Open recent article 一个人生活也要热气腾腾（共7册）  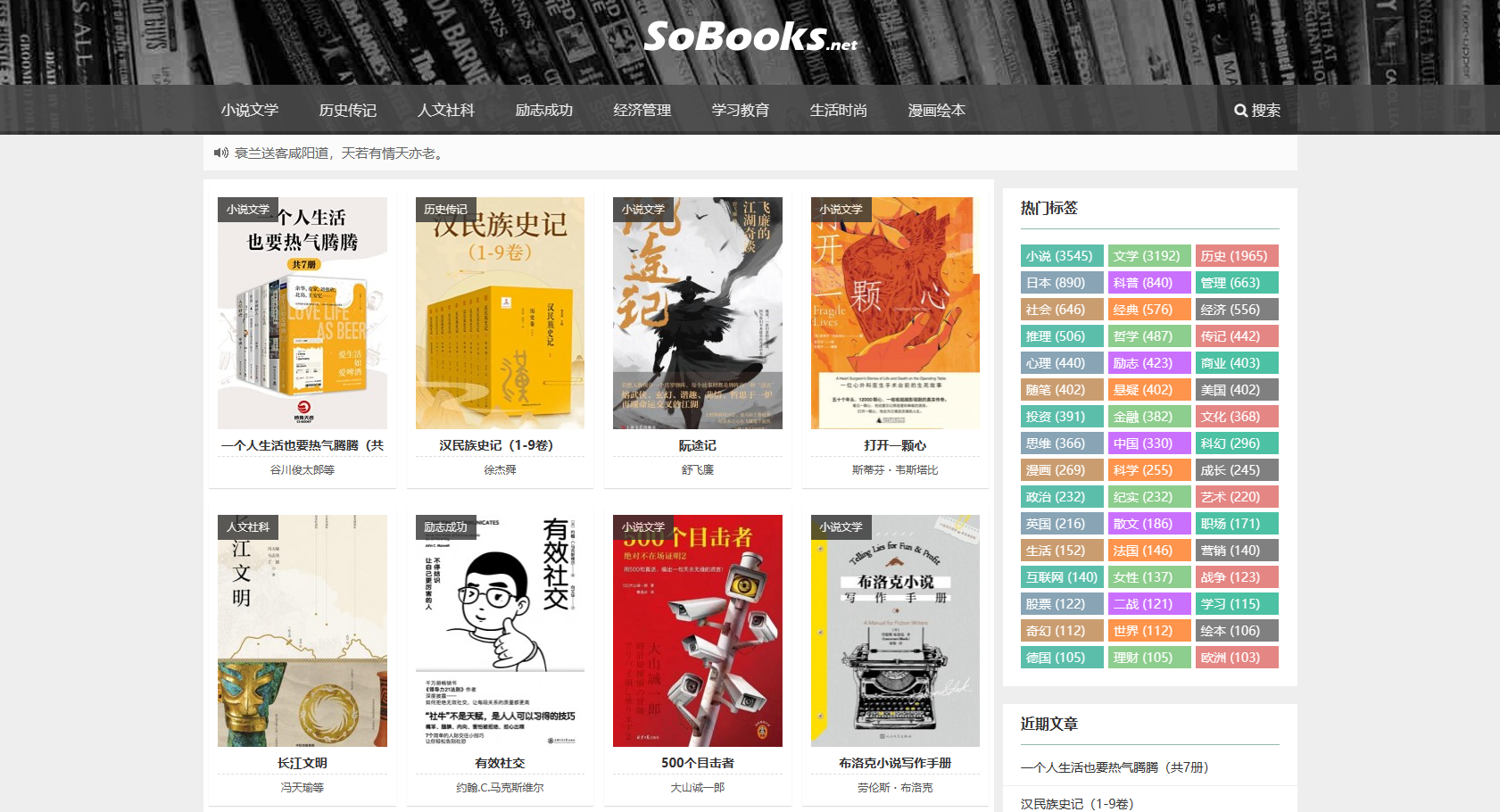click(1115, 767)
